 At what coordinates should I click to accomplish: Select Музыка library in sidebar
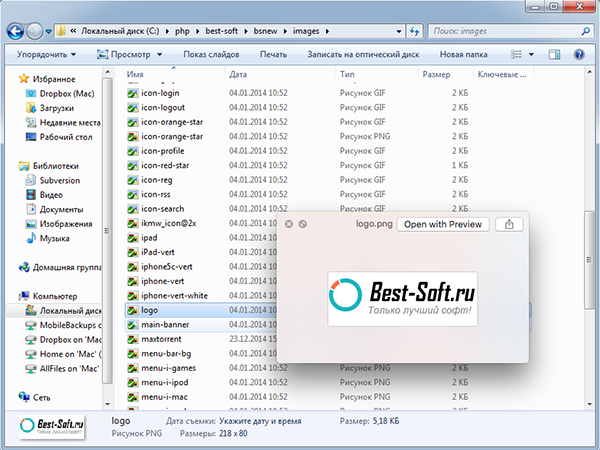coord(55,239)
